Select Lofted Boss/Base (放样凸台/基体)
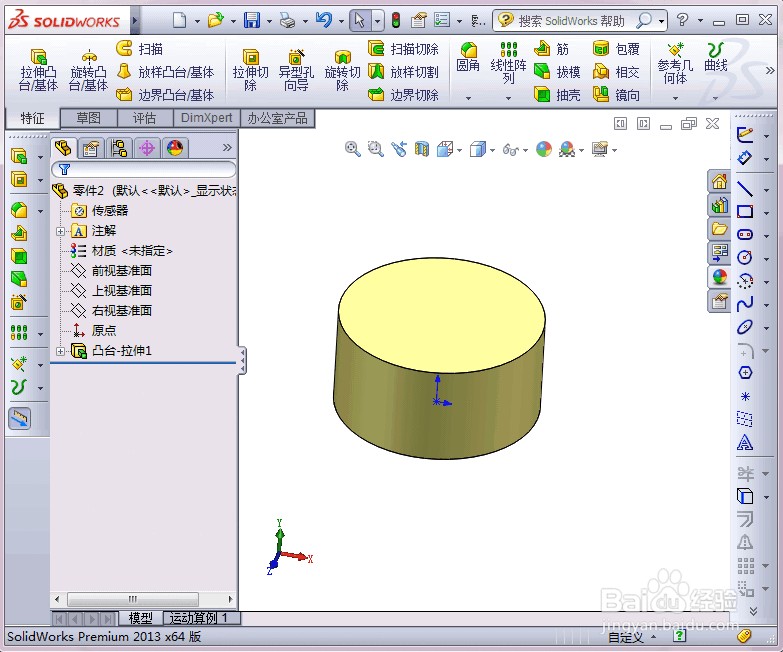 [165, 72]
